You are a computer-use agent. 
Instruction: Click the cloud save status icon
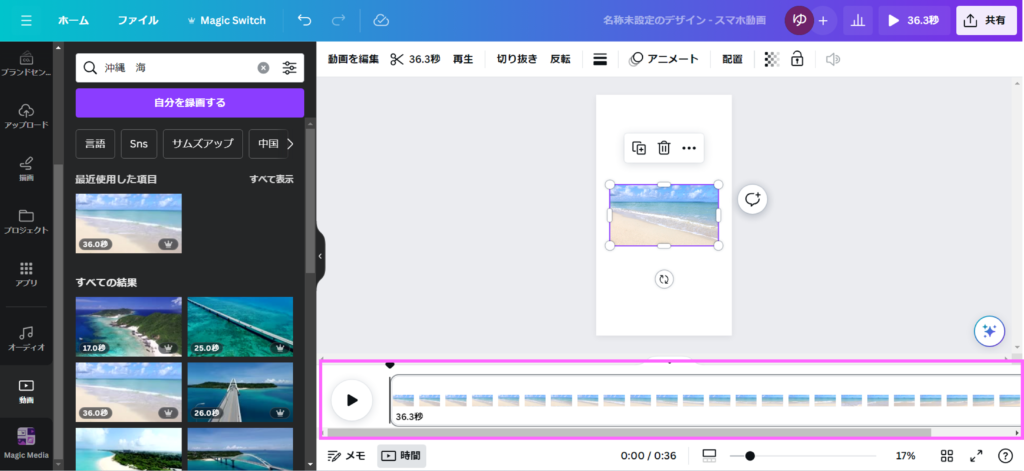coord(380,20)
